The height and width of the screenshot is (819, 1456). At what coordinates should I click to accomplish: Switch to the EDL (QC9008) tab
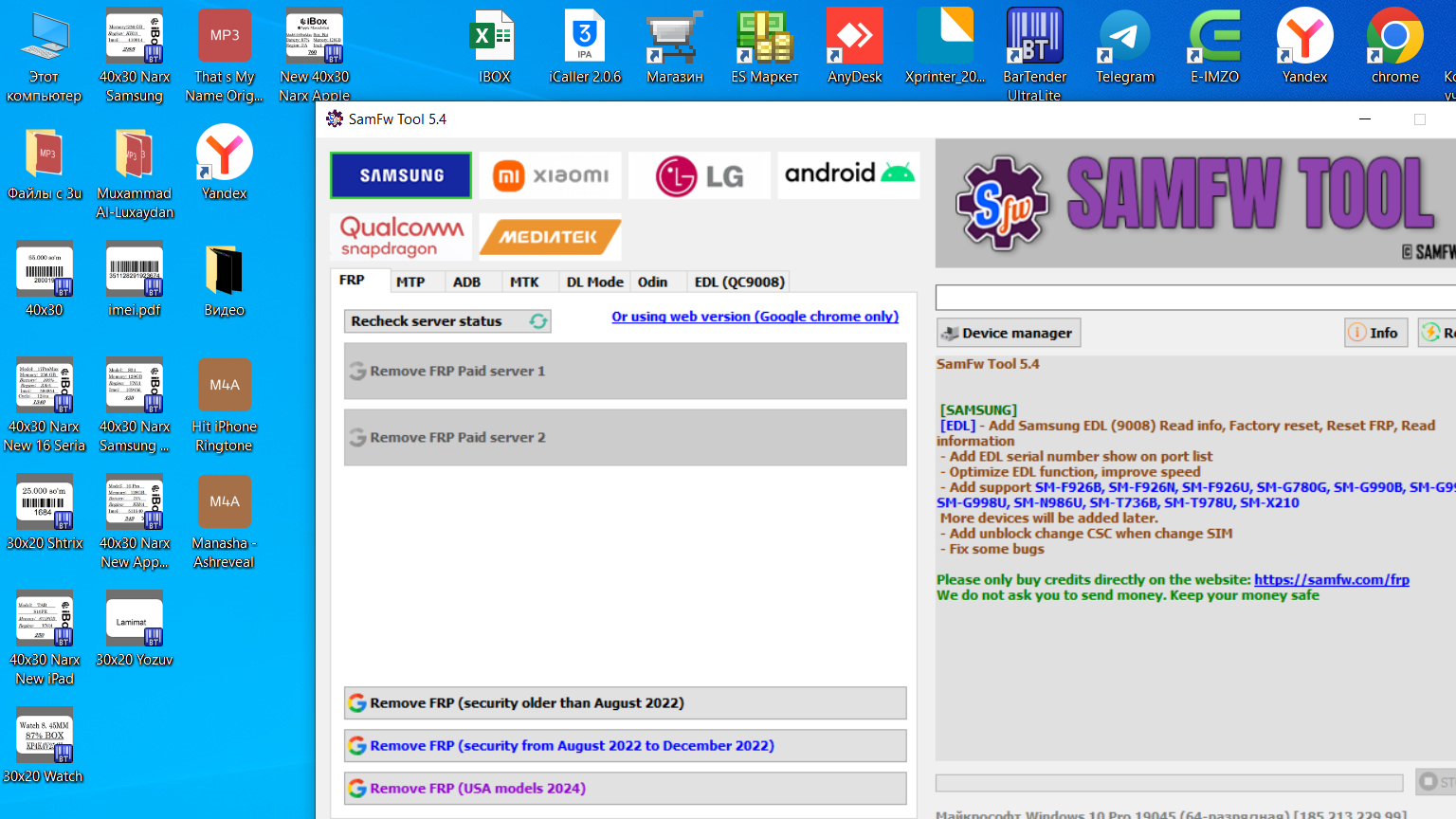coord(739,282)
